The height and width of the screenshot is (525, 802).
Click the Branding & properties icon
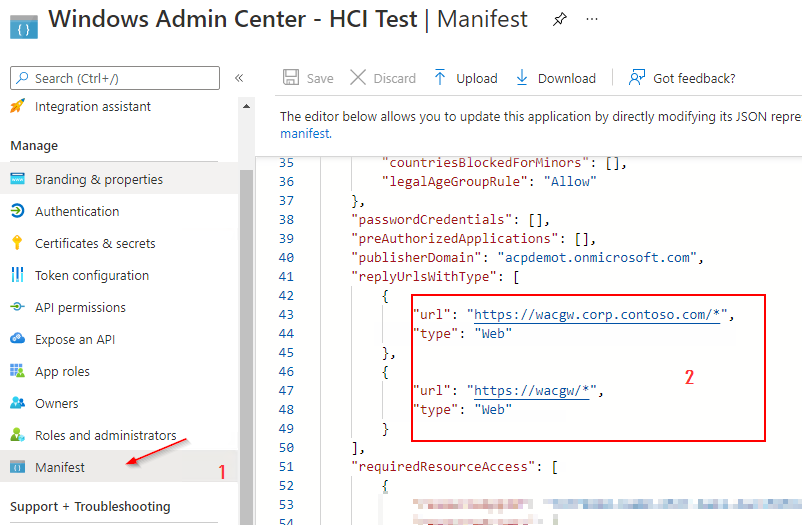[17, 179]
